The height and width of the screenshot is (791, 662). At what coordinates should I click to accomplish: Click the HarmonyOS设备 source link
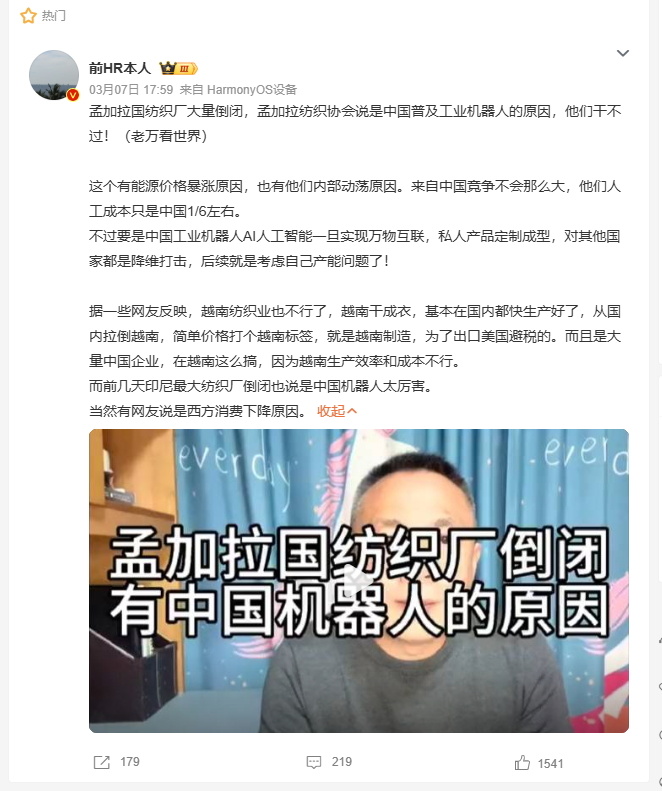tap(252, 90)
